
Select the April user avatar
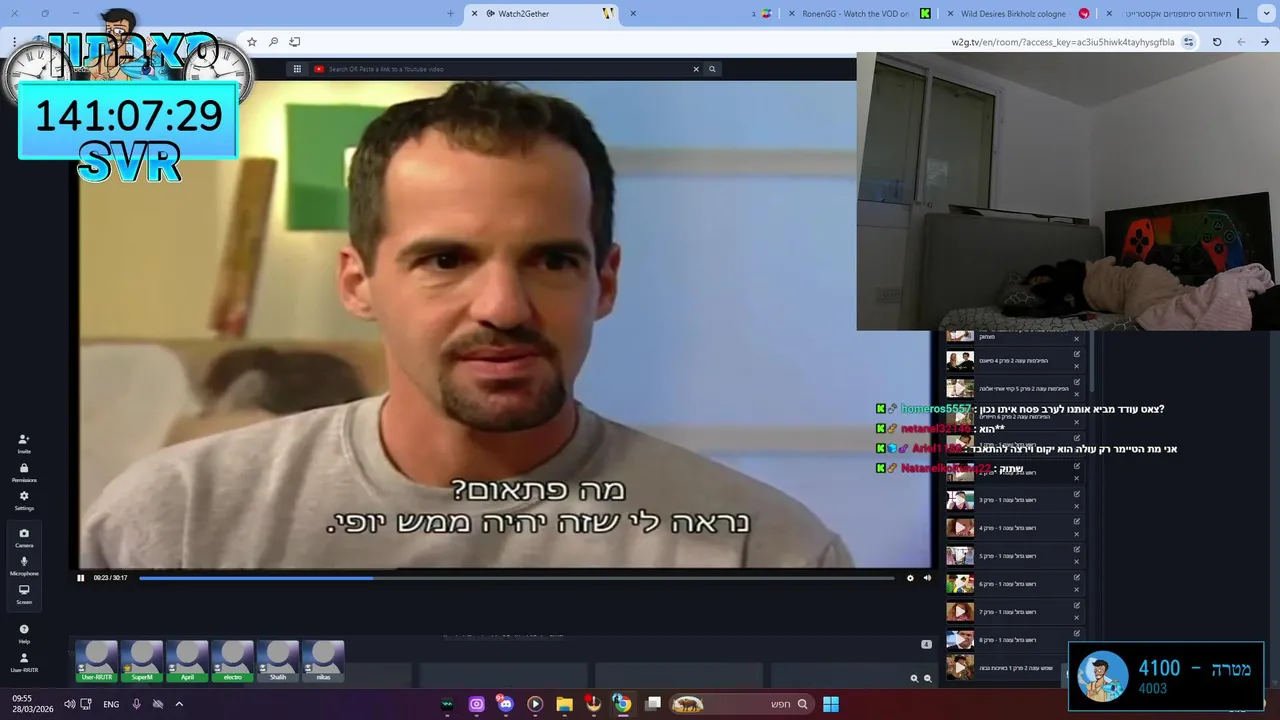[x=187, y=661]
